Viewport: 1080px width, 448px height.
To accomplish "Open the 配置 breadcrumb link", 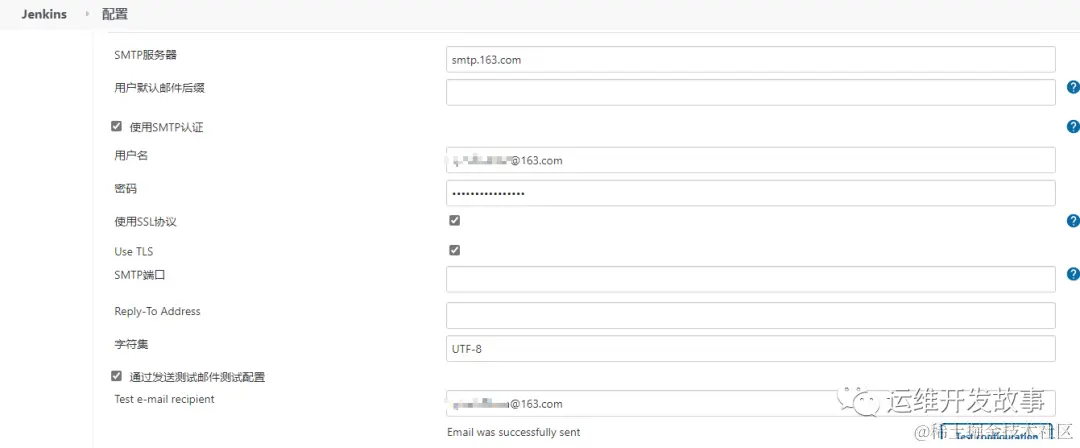I will pos(114,14).
